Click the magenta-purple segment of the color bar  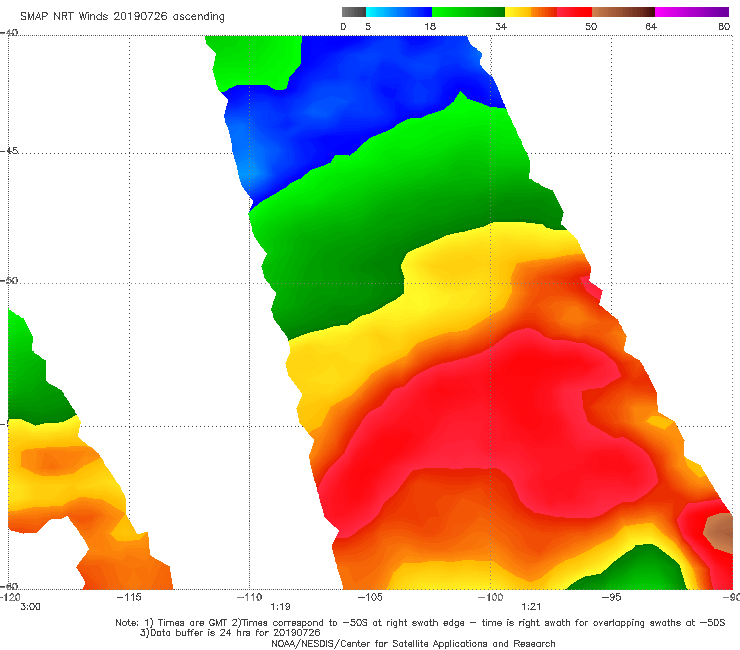692,12
